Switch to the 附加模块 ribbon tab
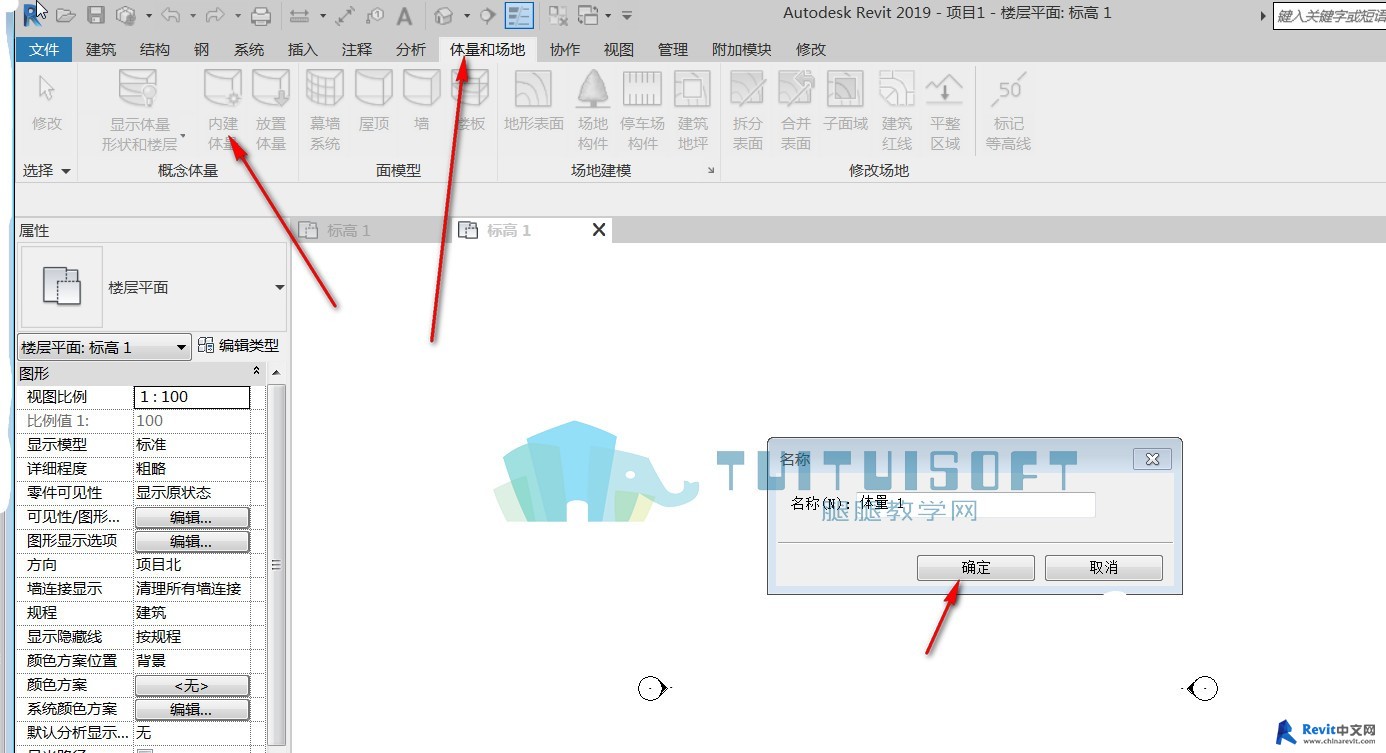1386x753 pixels. (741, 49)
